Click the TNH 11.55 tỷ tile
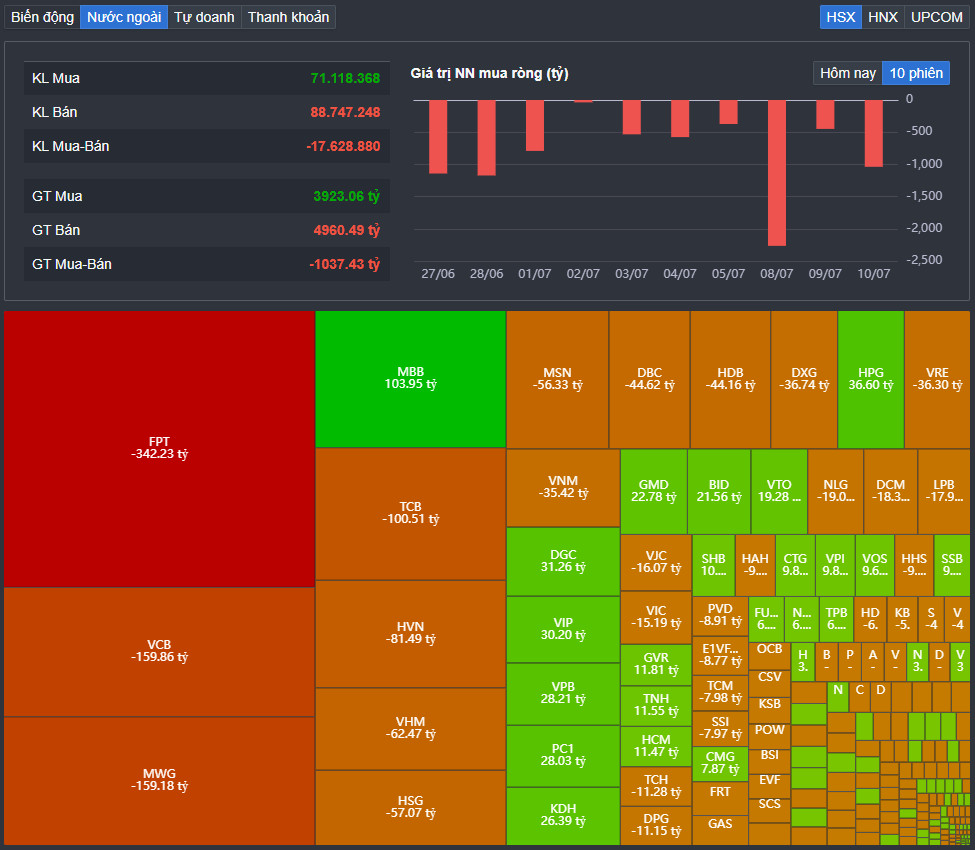The width and height of the screenshot is (975, 850). 656,706
